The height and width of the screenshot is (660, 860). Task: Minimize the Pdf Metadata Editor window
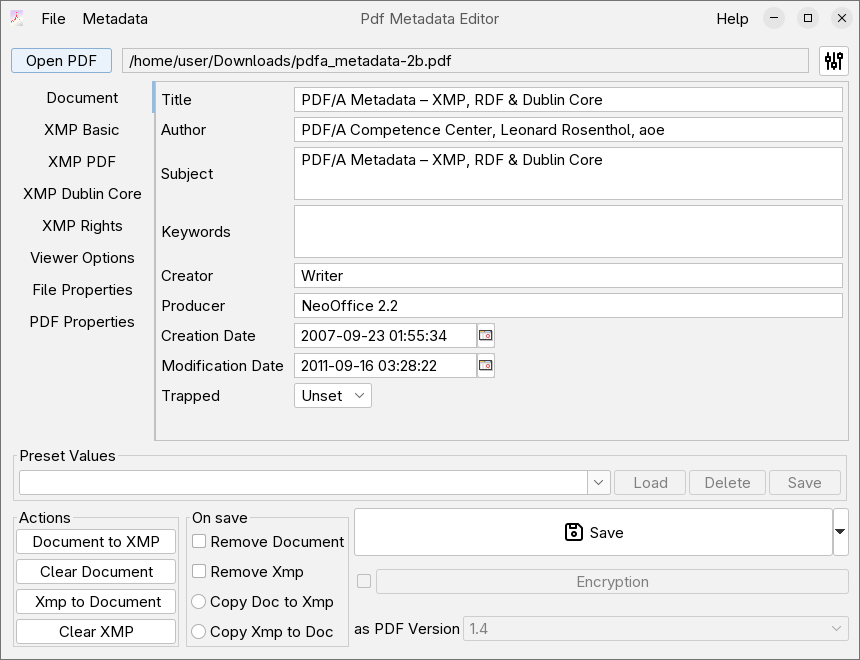coord(774,19)
